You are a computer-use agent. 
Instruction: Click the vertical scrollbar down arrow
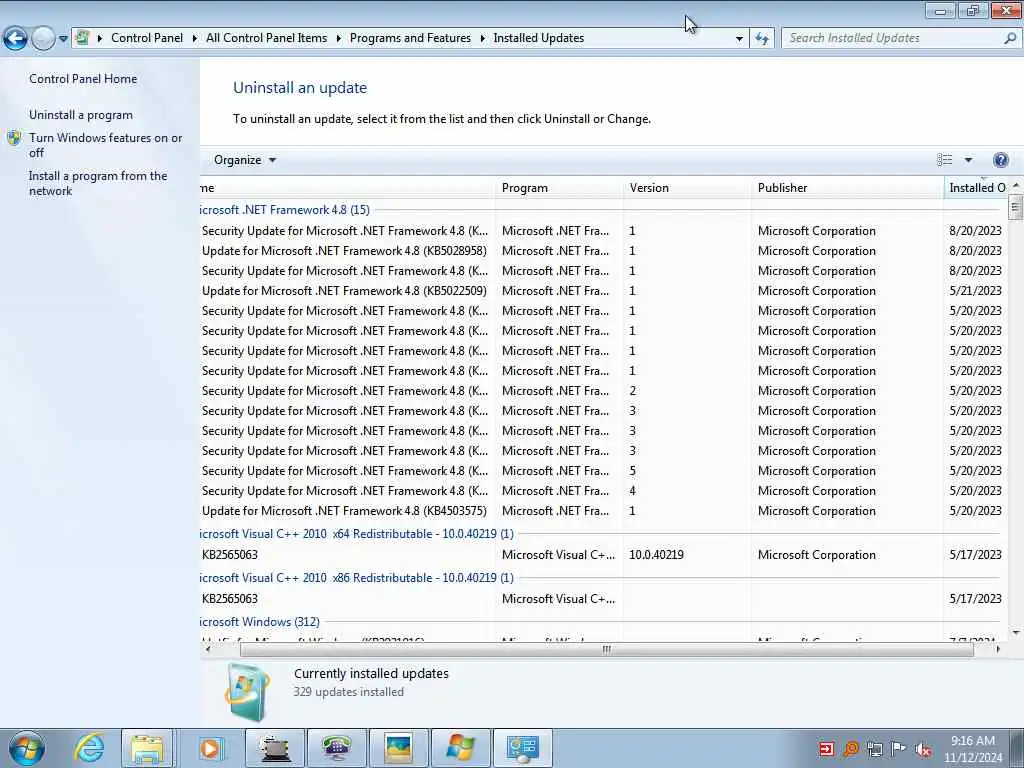[1016, 632]
